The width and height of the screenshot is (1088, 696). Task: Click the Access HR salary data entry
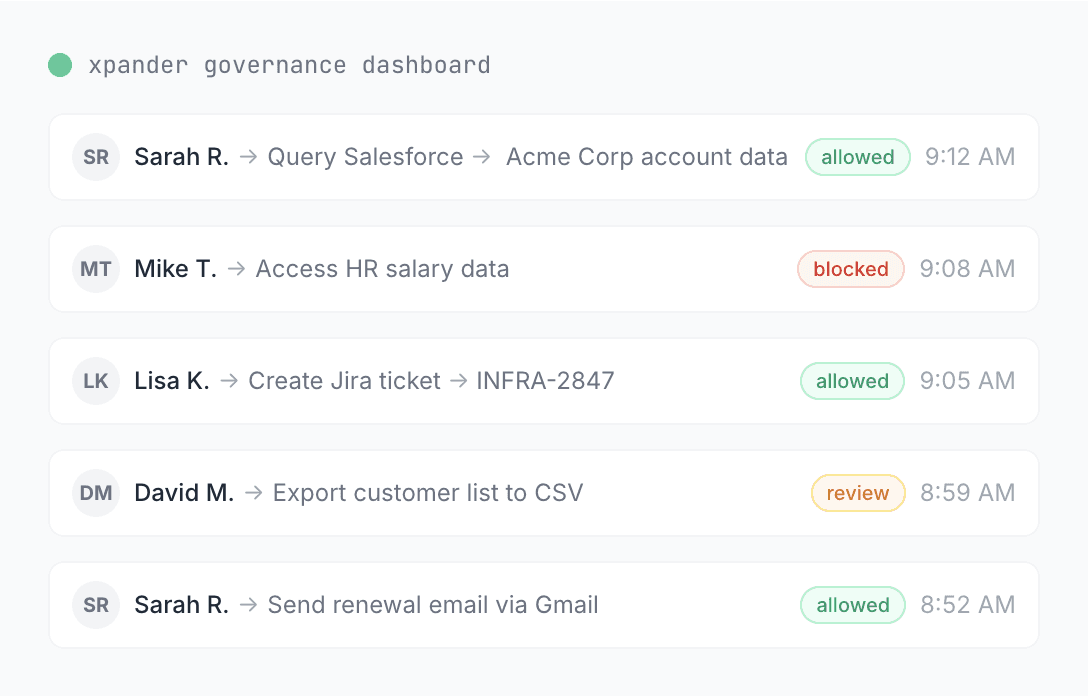(x=382, y=269)
